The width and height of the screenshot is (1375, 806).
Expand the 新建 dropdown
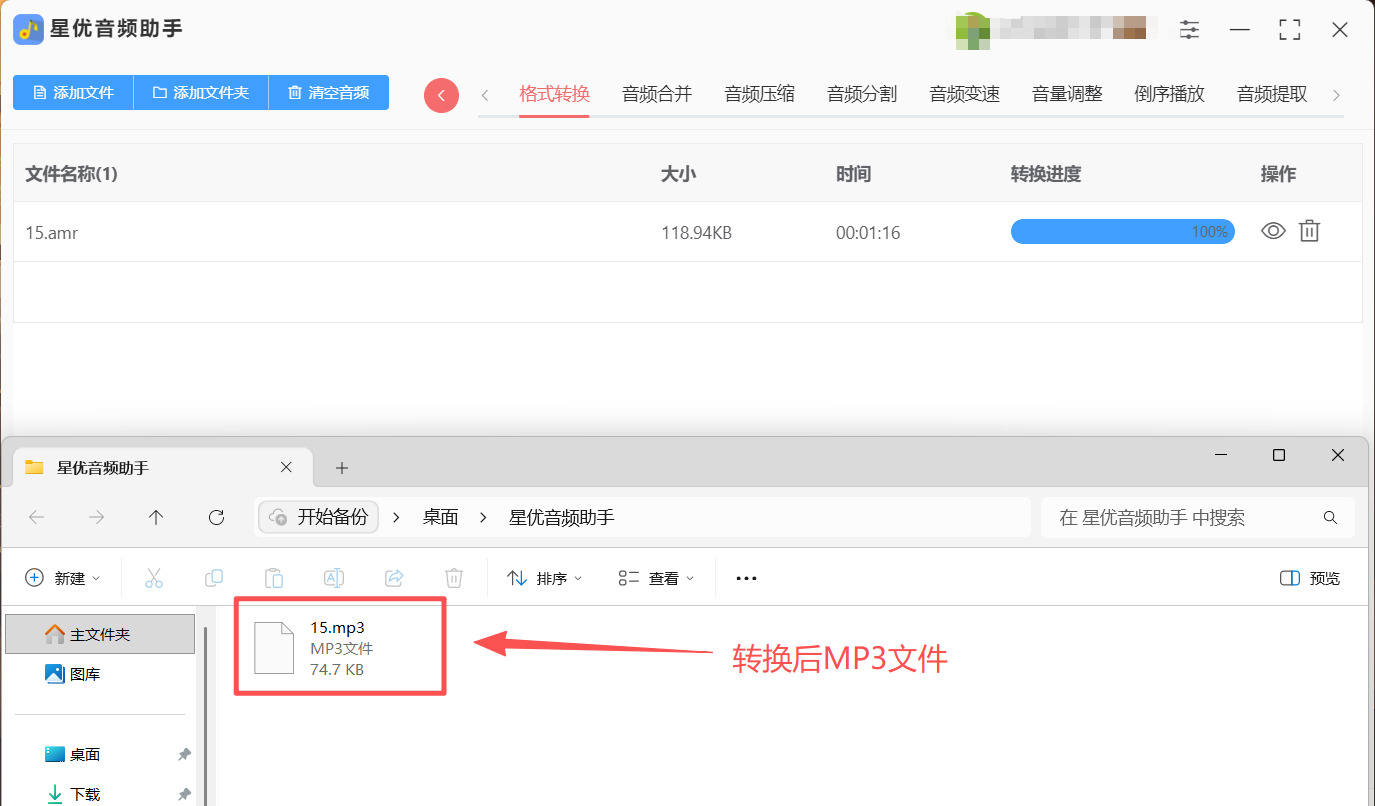pos(63,578)
